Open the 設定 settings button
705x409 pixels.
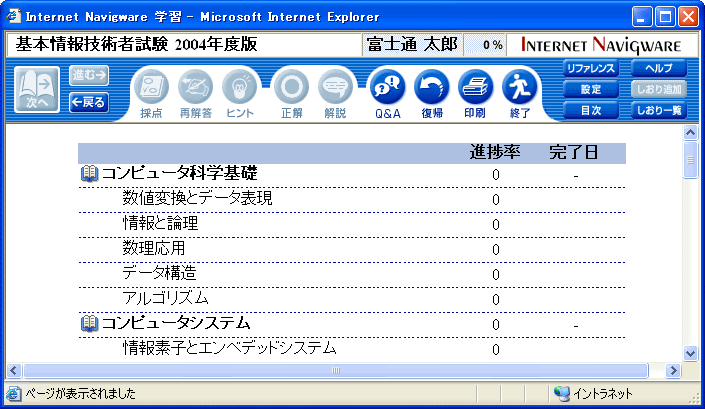pos(591,89)
